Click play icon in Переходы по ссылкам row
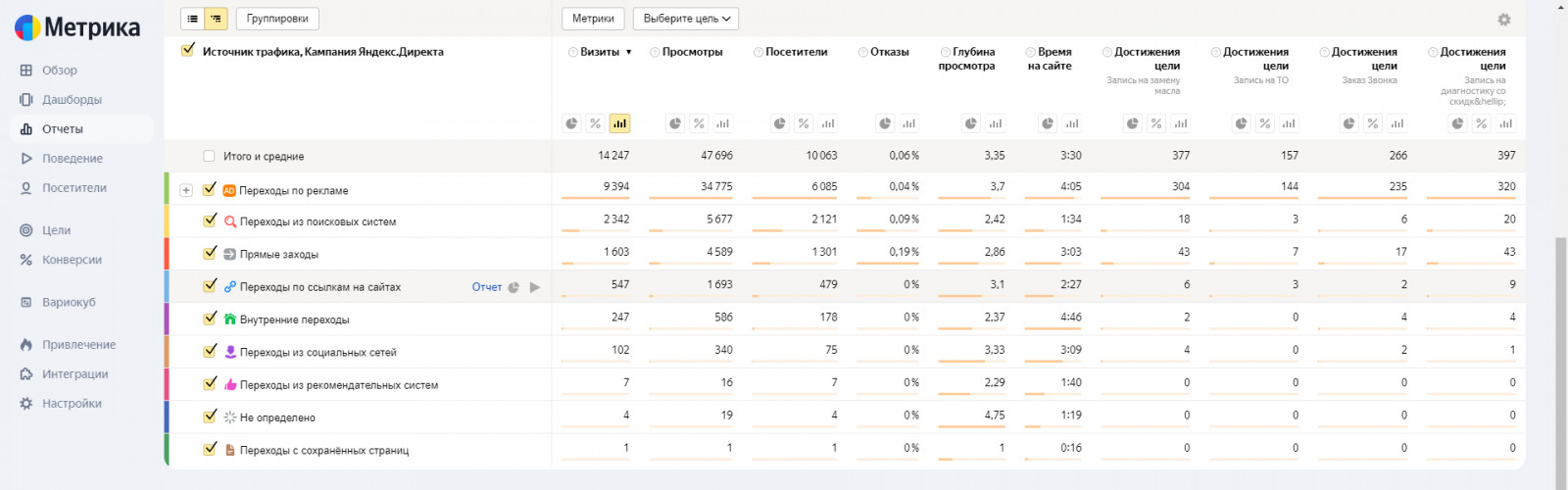This screenshot has width=1568, height=490. tap(535, 287)
